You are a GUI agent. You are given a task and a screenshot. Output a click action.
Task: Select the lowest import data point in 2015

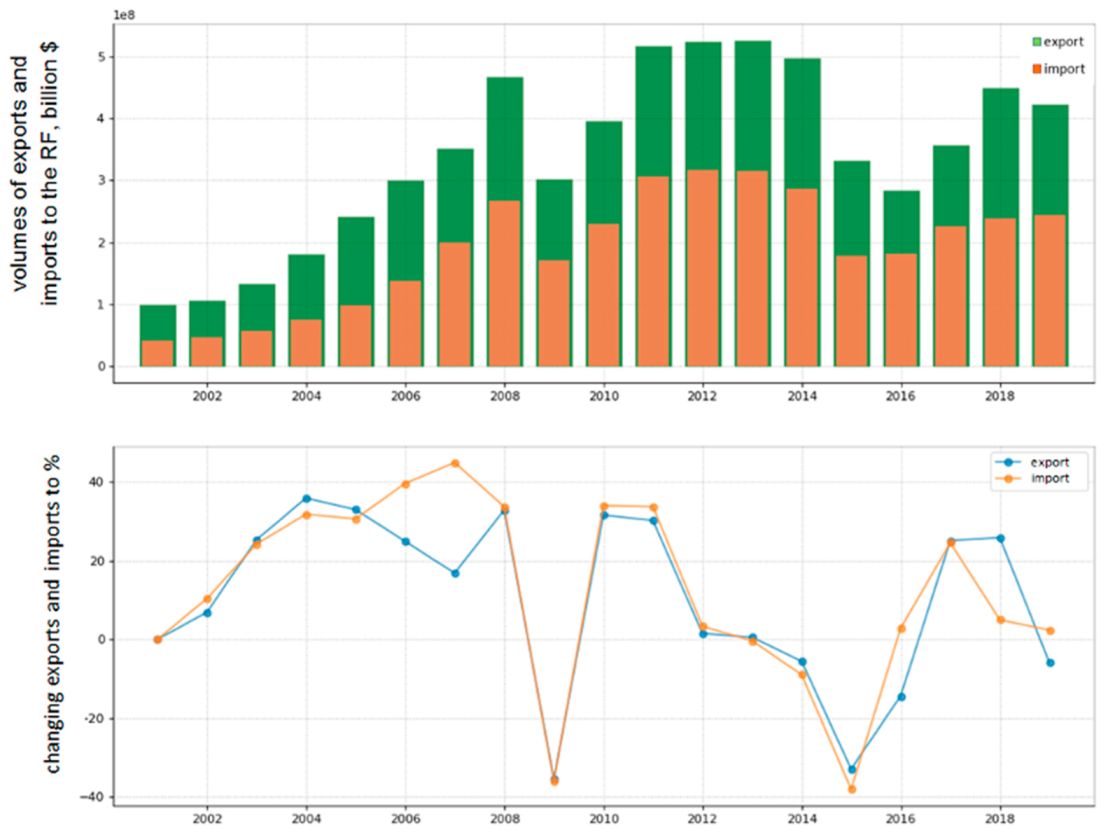(x=852, y=789)
